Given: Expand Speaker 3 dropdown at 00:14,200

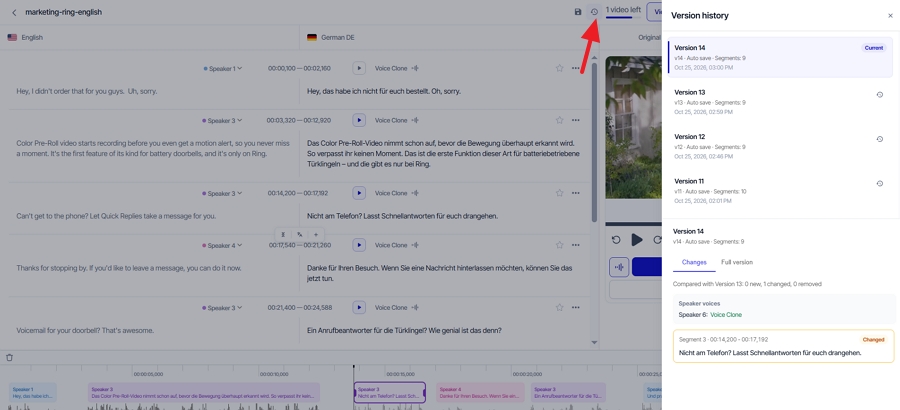Looking at the screenshot, I should tap(222, 194).
